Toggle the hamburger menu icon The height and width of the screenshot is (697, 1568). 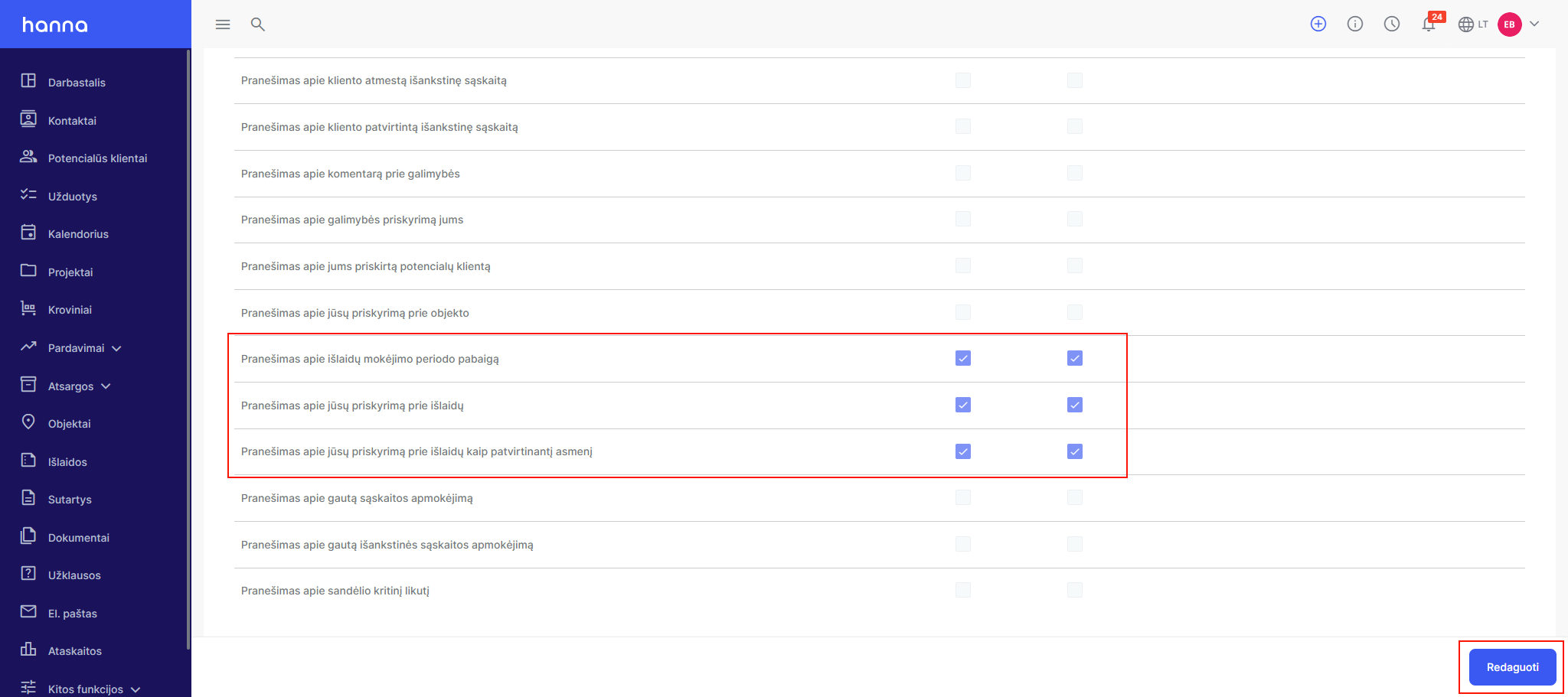223,24
